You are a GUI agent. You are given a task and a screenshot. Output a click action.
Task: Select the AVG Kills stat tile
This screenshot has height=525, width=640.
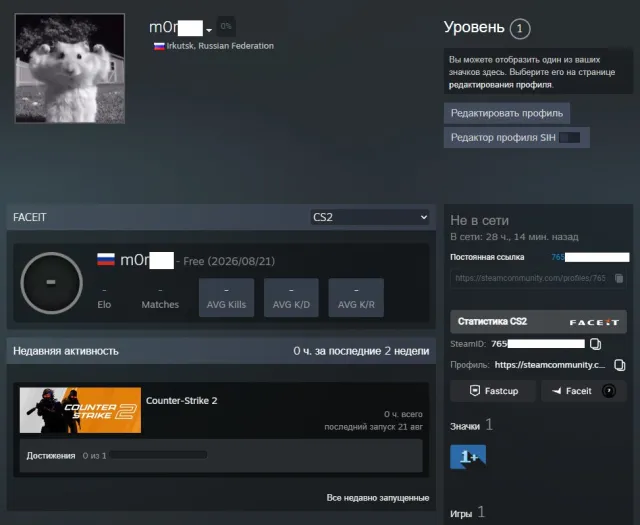tap(227, 298)
